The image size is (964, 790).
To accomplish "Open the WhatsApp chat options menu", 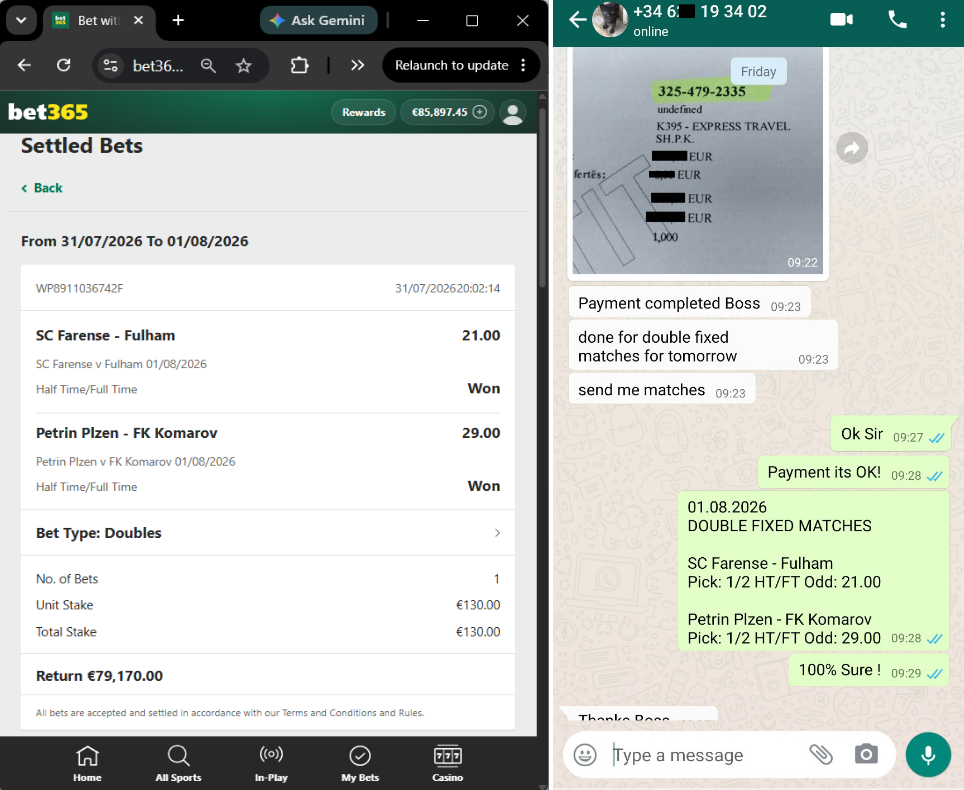I will [942, 20].
